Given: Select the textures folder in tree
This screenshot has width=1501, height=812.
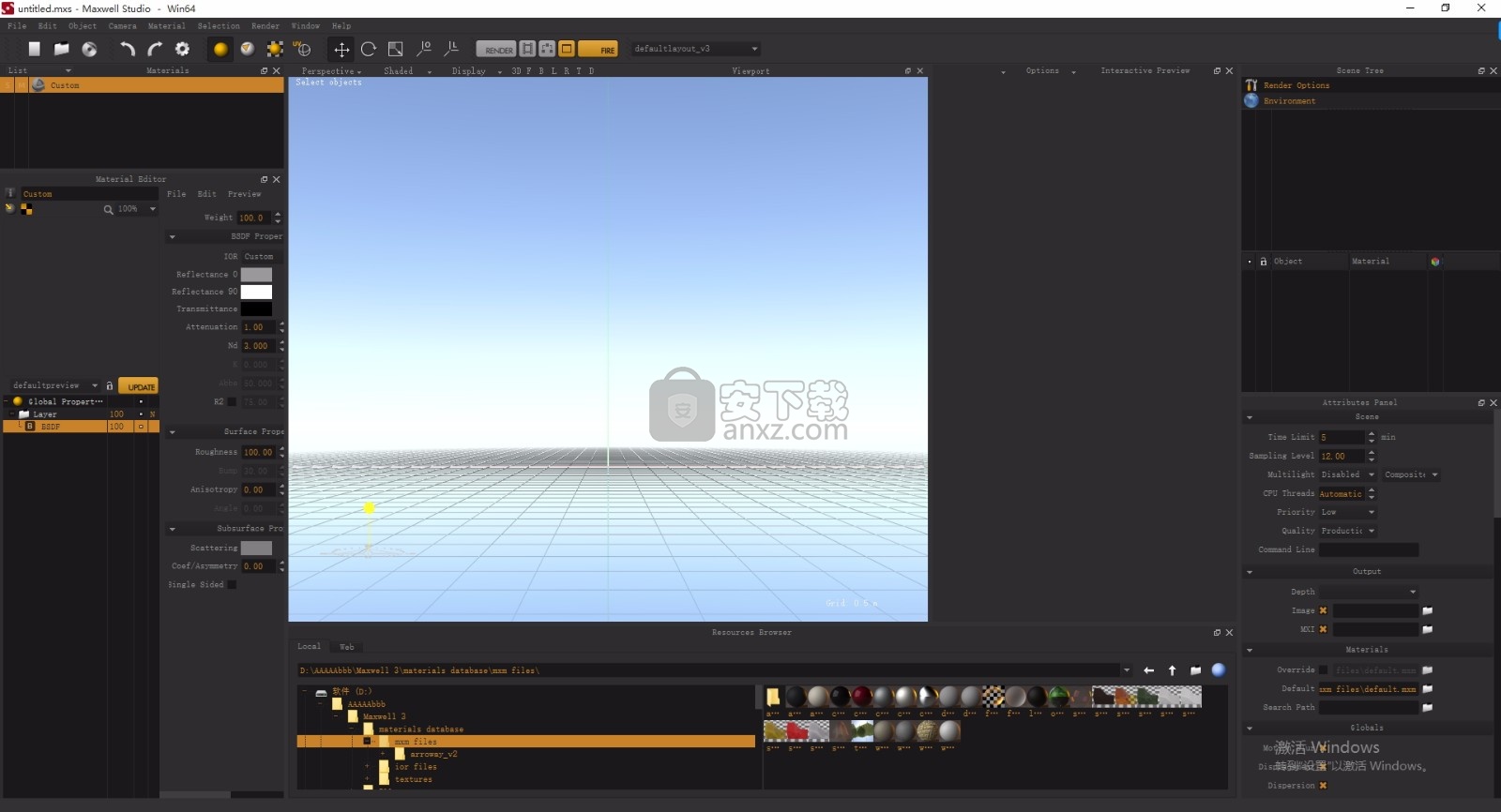Looking at the screenshot, I should [413, 780].
